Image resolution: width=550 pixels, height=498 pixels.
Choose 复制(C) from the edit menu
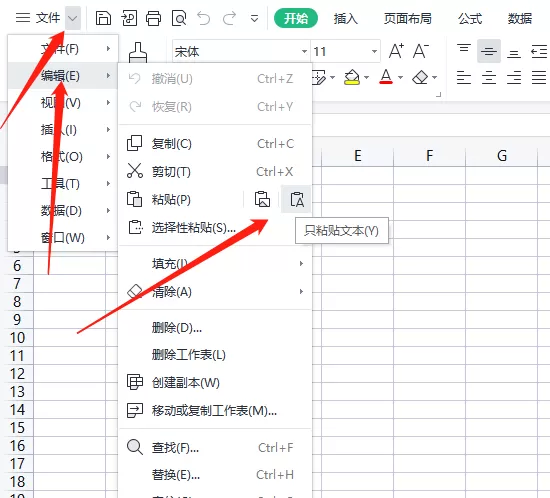[x=215, y=144]
